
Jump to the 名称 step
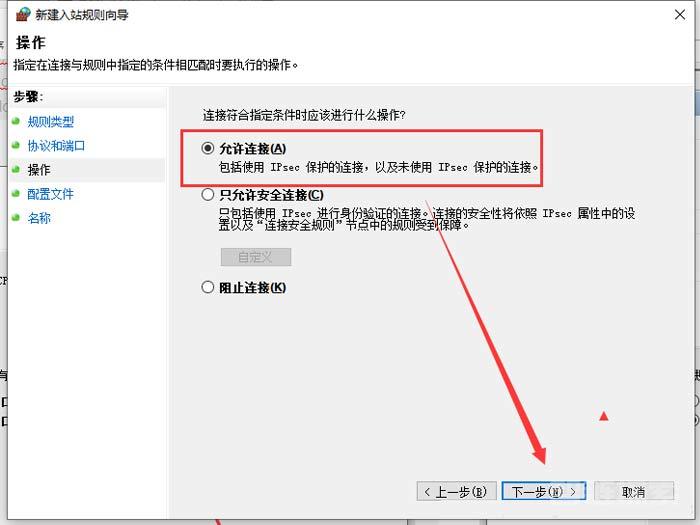pos(39,218)
